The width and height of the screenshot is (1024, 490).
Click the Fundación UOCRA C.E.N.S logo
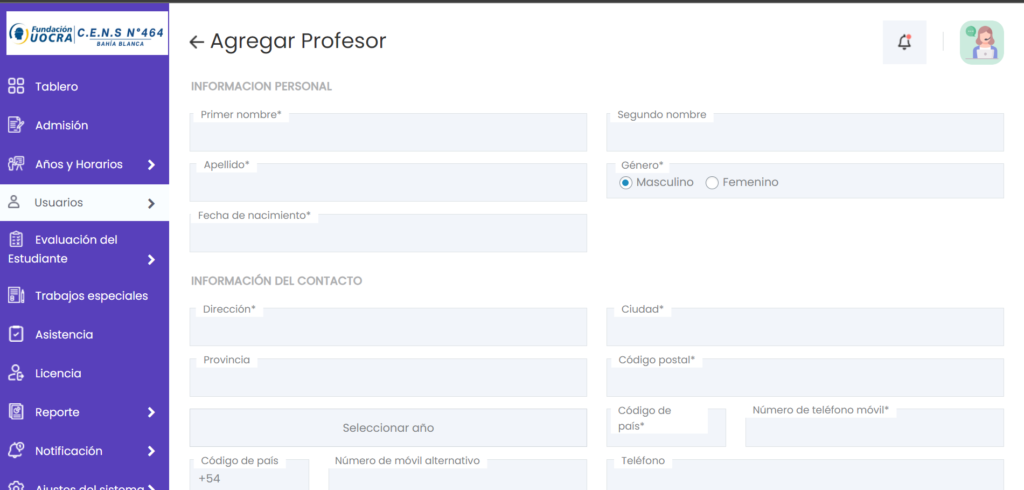coord(87,33)
